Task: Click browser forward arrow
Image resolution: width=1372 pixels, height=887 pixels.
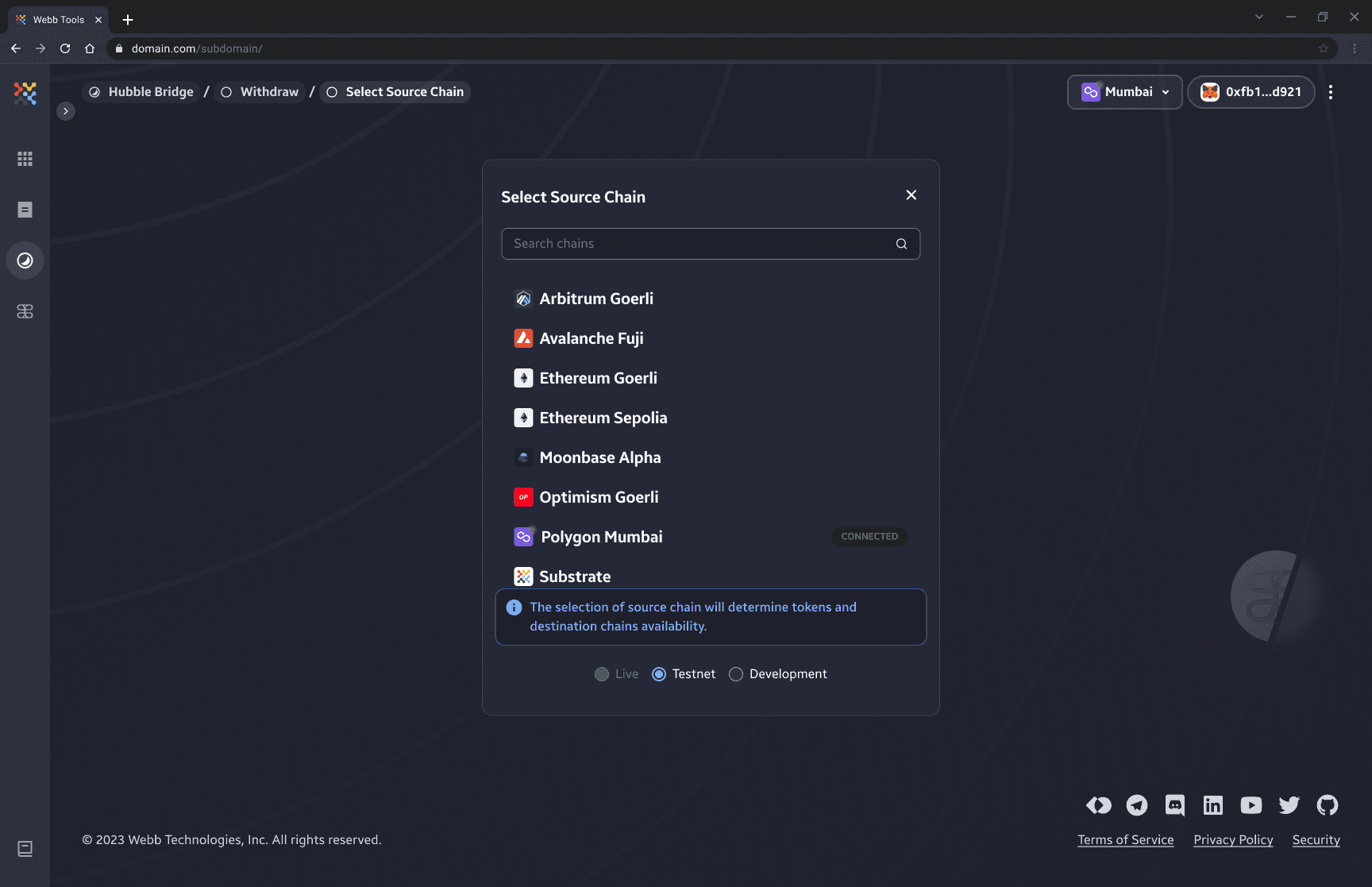Action: (x=40, y=48)
